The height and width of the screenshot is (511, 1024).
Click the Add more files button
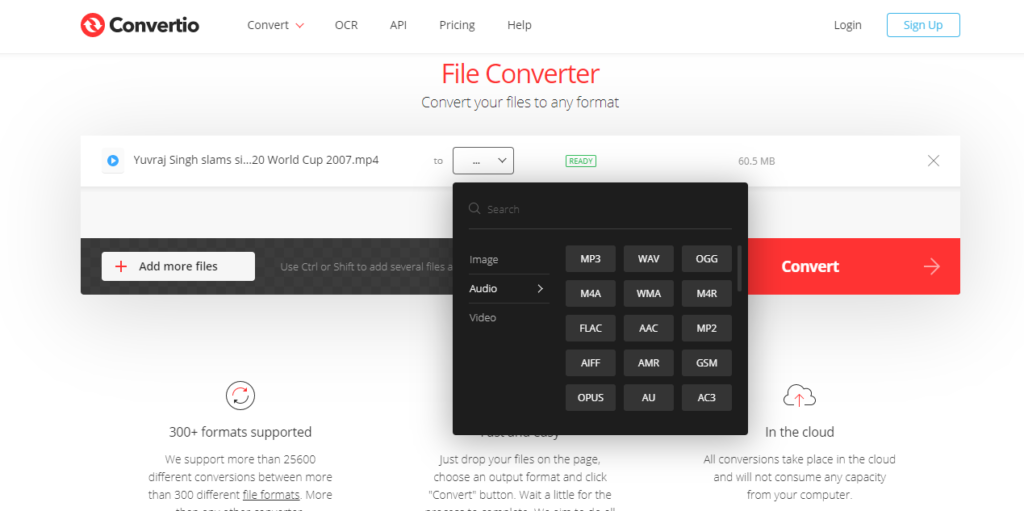pos(178,267)
